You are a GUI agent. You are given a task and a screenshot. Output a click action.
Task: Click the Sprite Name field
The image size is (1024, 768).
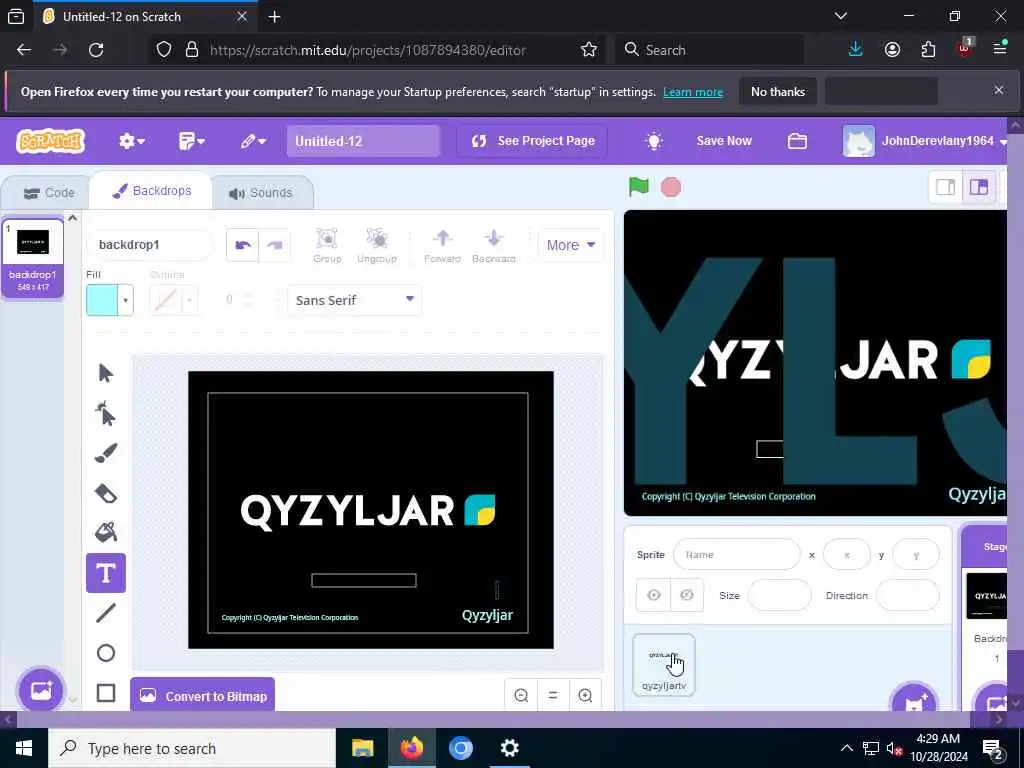(737, 554)
